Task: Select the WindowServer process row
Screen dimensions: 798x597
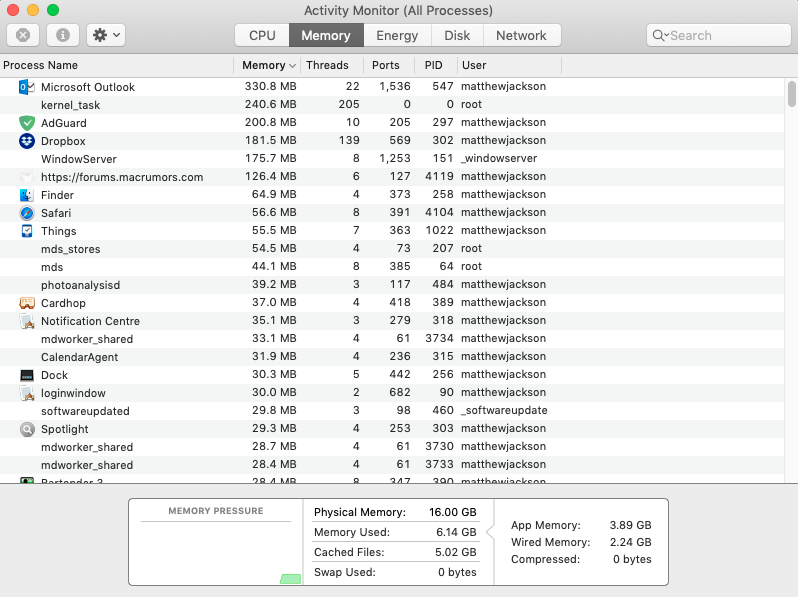Action: point(392,159)
